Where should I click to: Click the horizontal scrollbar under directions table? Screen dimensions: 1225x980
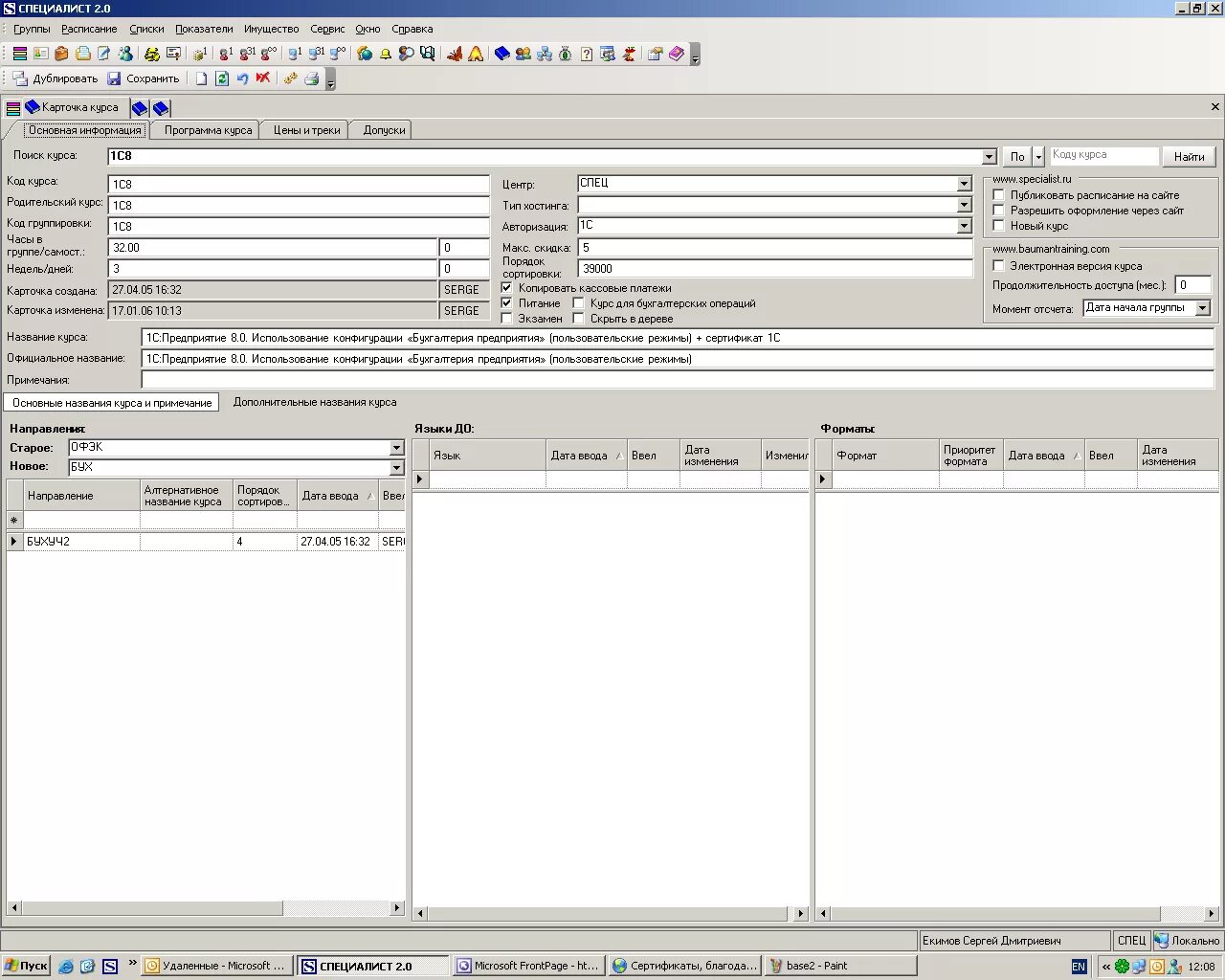coord(206,907)
